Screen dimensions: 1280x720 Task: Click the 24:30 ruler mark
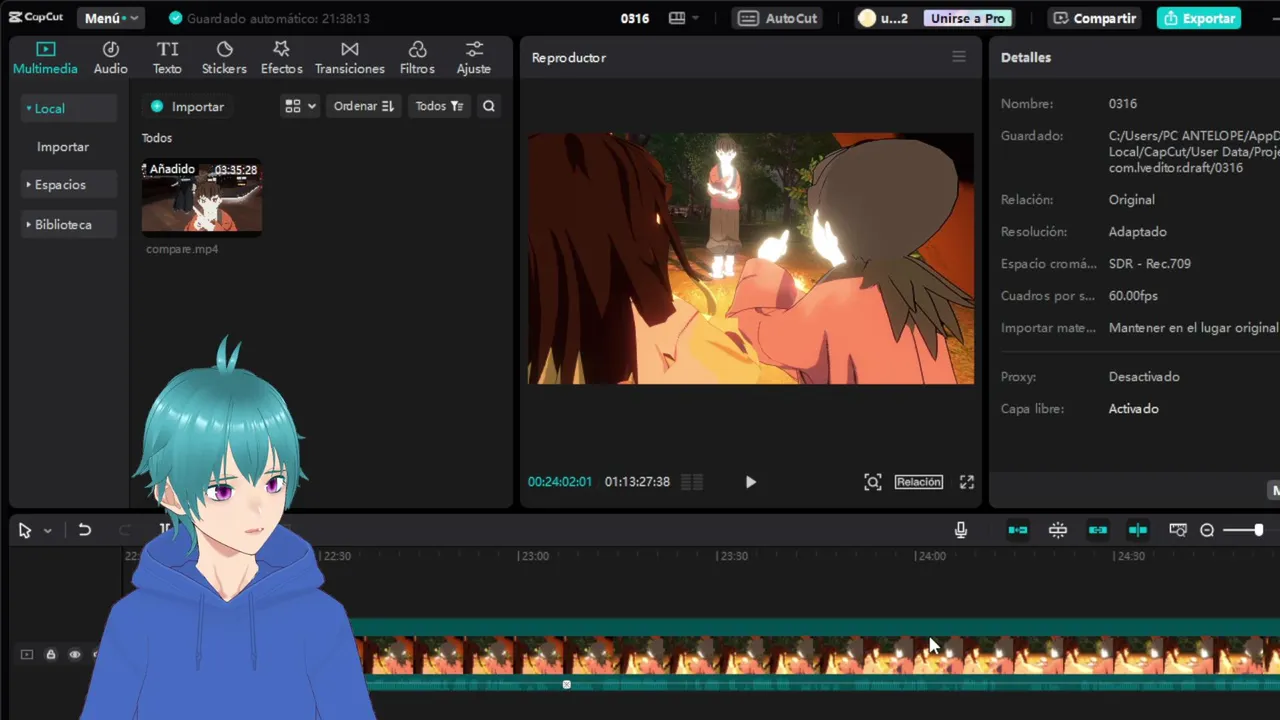[1130, 556]
